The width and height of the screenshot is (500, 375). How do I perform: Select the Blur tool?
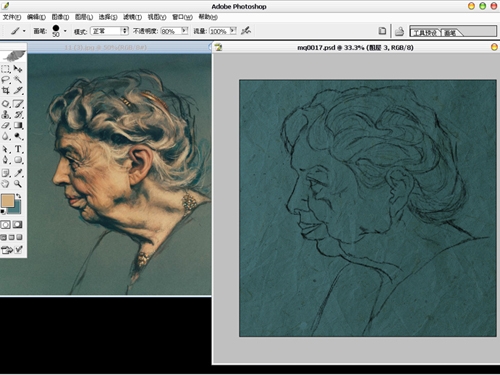pos(6,136)
